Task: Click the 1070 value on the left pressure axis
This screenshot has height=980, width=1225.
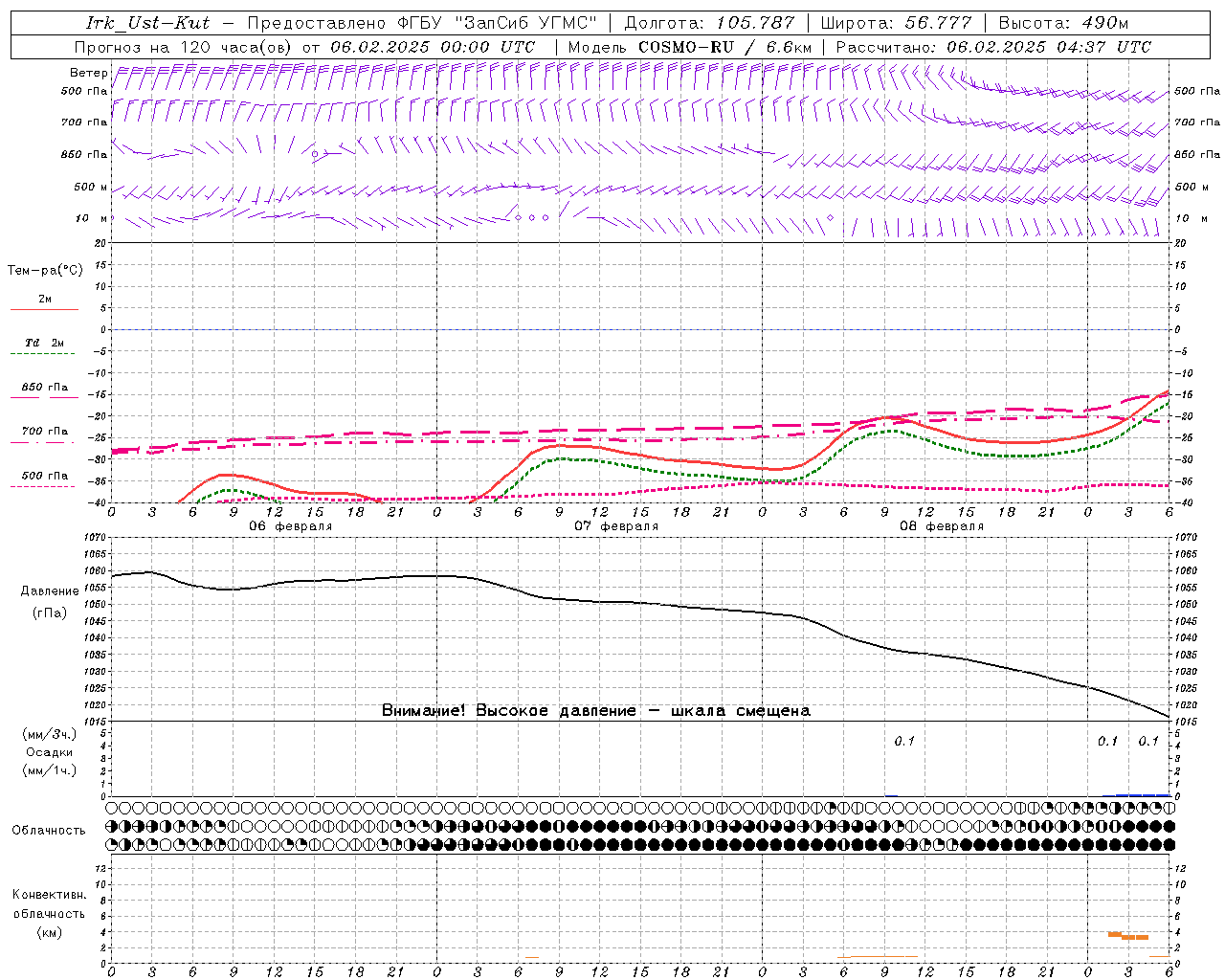Action: click(x=96, y=538)
